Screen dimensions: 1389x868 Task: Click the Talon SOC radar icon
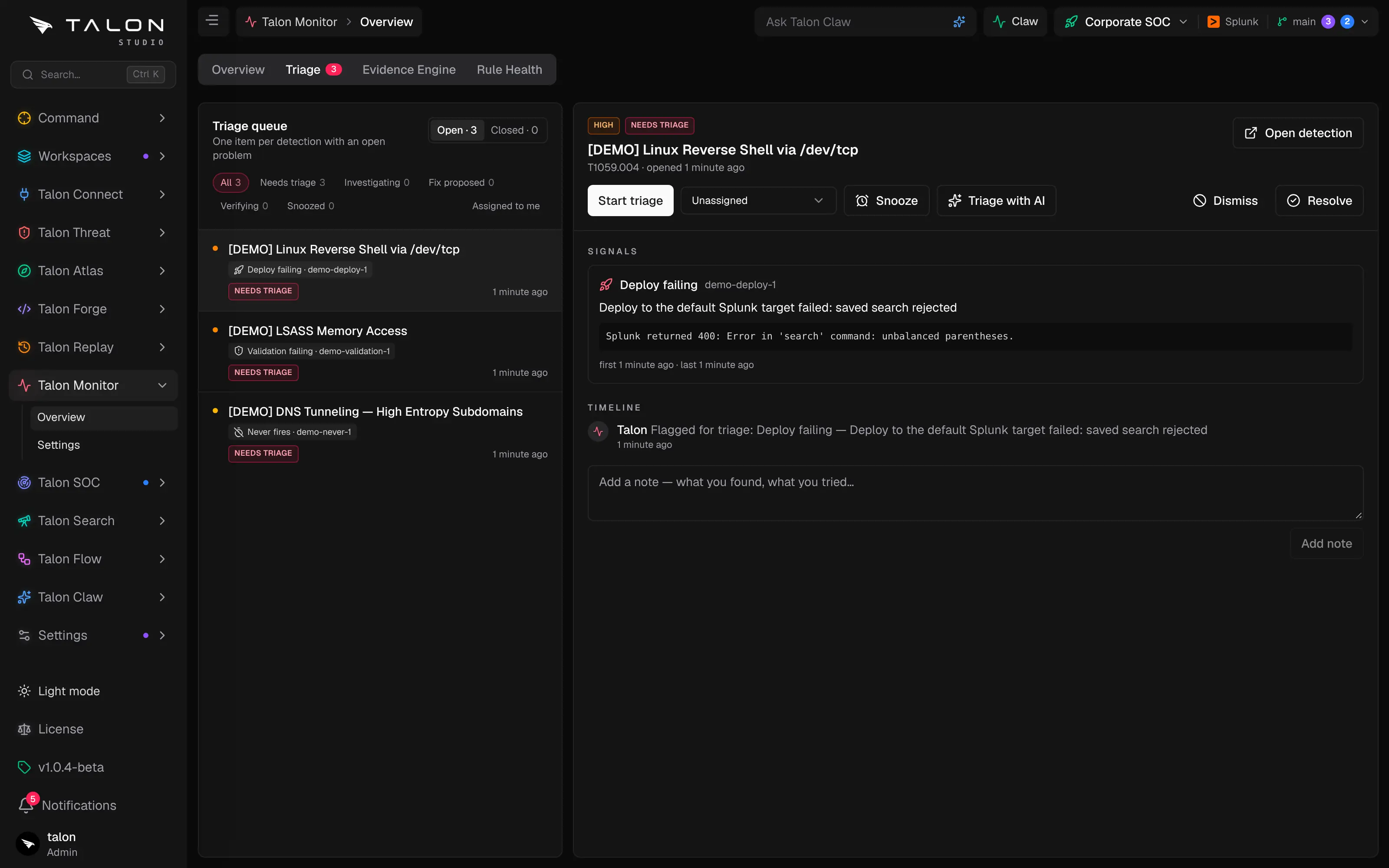point(24,483)
